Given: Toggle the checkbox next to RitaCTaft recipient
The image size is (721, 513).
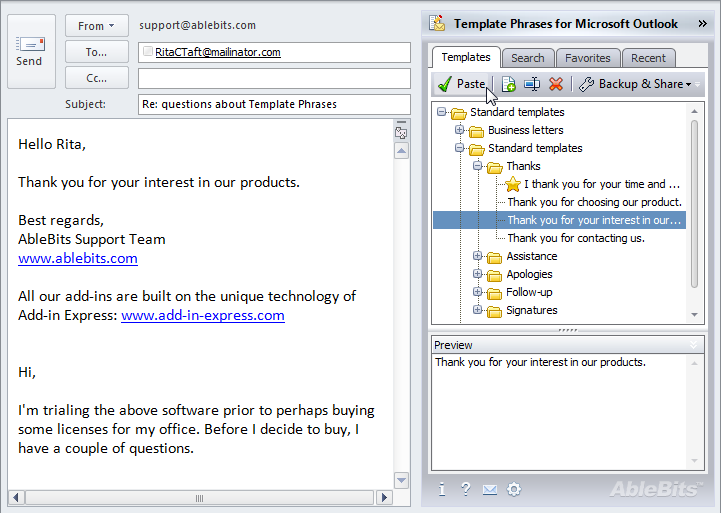Looking at the screenshot, I should pyautogui.click(x=148, y=51).
